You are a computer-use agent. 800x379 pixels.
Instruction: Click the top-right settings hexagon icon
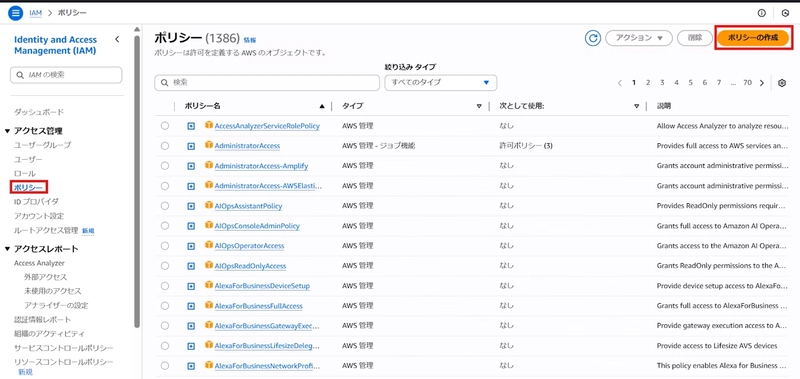tap(785, 13)
